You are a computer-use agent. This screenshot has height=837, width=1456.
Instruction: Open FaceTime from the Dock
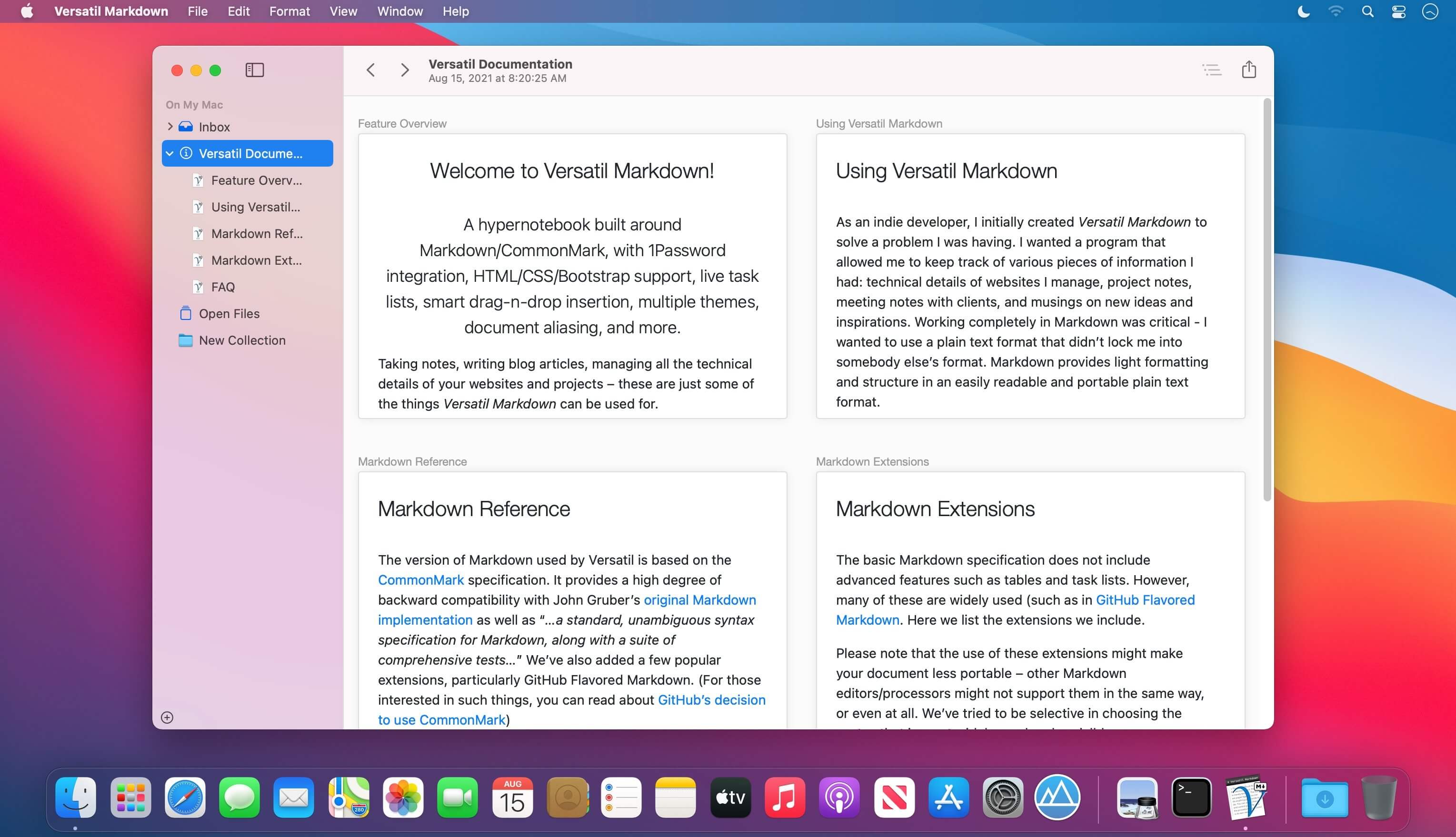tap(458, 797)
